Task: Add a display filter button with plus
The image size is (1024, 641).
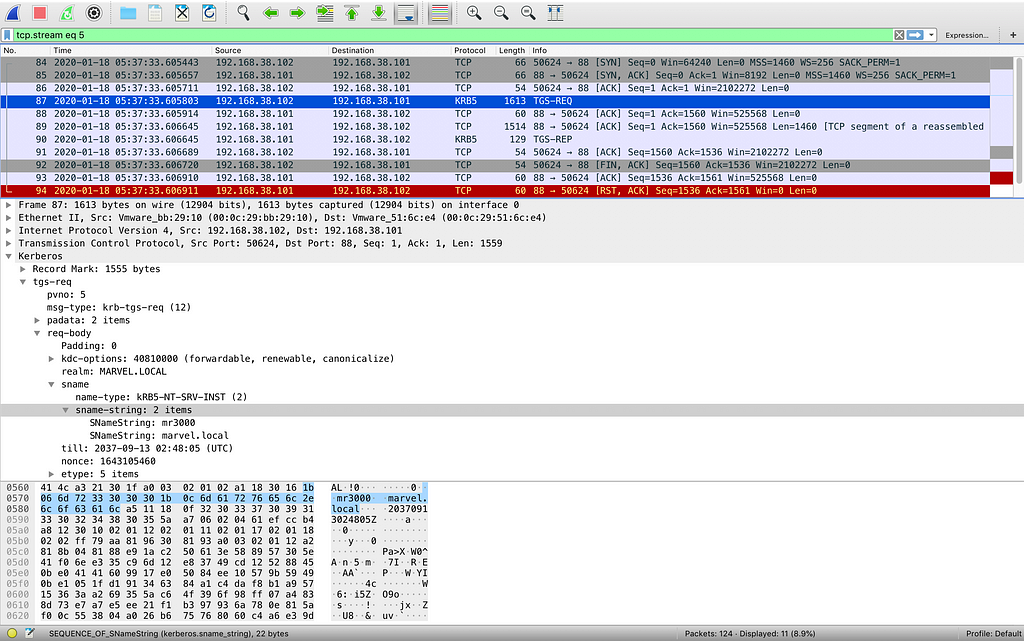Action: 1013,35
